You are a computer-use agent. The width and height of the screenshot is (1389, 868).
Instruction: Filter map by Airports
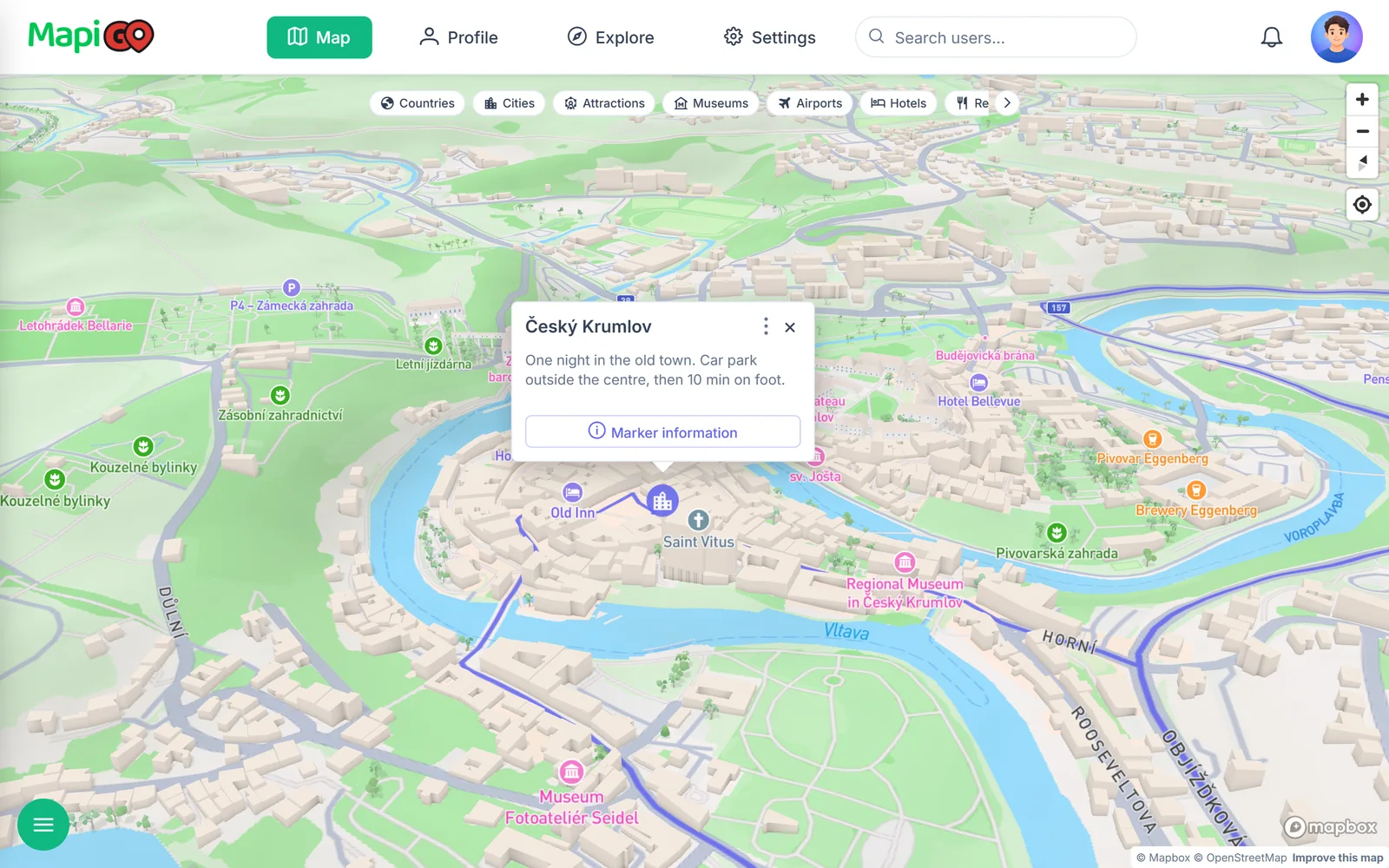coord(810,103)
